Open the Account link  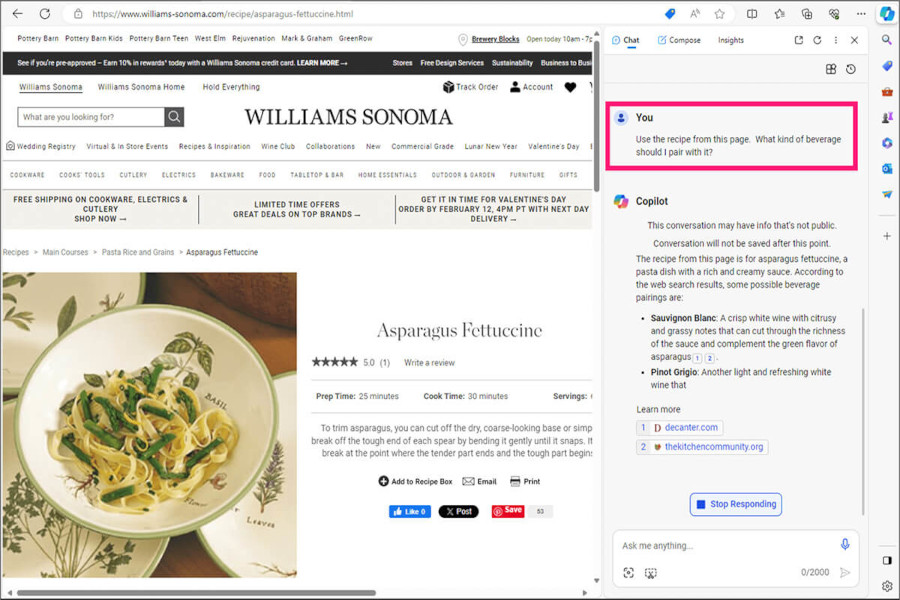click(x=531, y=87)
